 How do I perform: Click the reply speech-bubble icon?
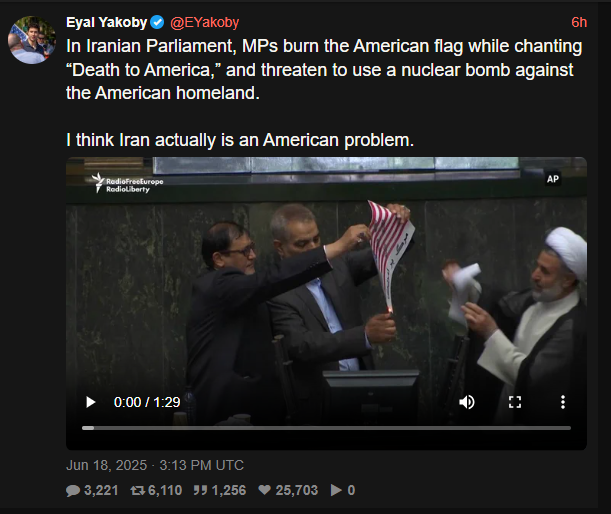point(73,490)
